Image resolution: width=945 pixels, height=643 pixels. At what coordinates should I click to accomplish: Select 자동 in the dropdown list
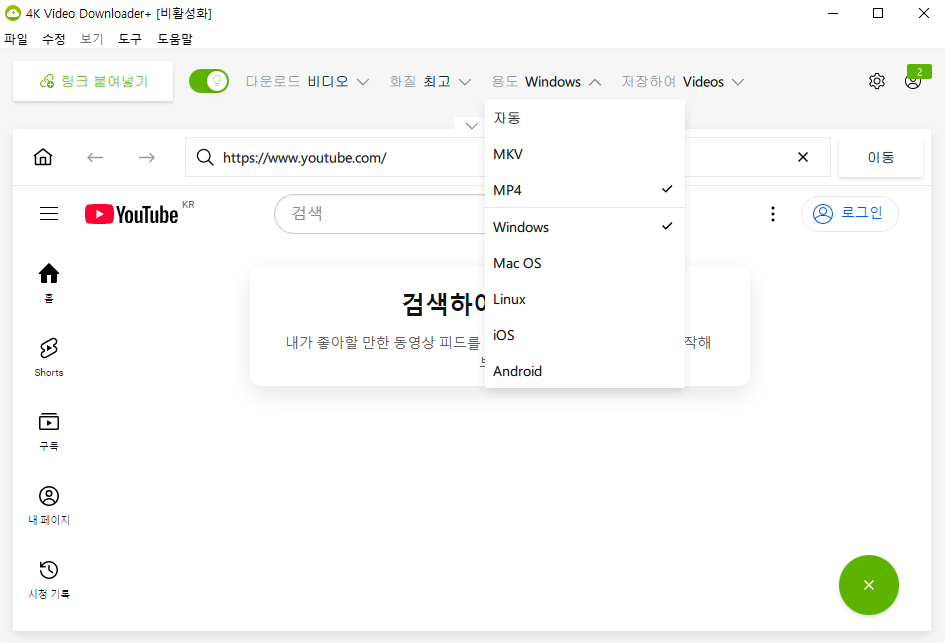click(x=585, y=118)
